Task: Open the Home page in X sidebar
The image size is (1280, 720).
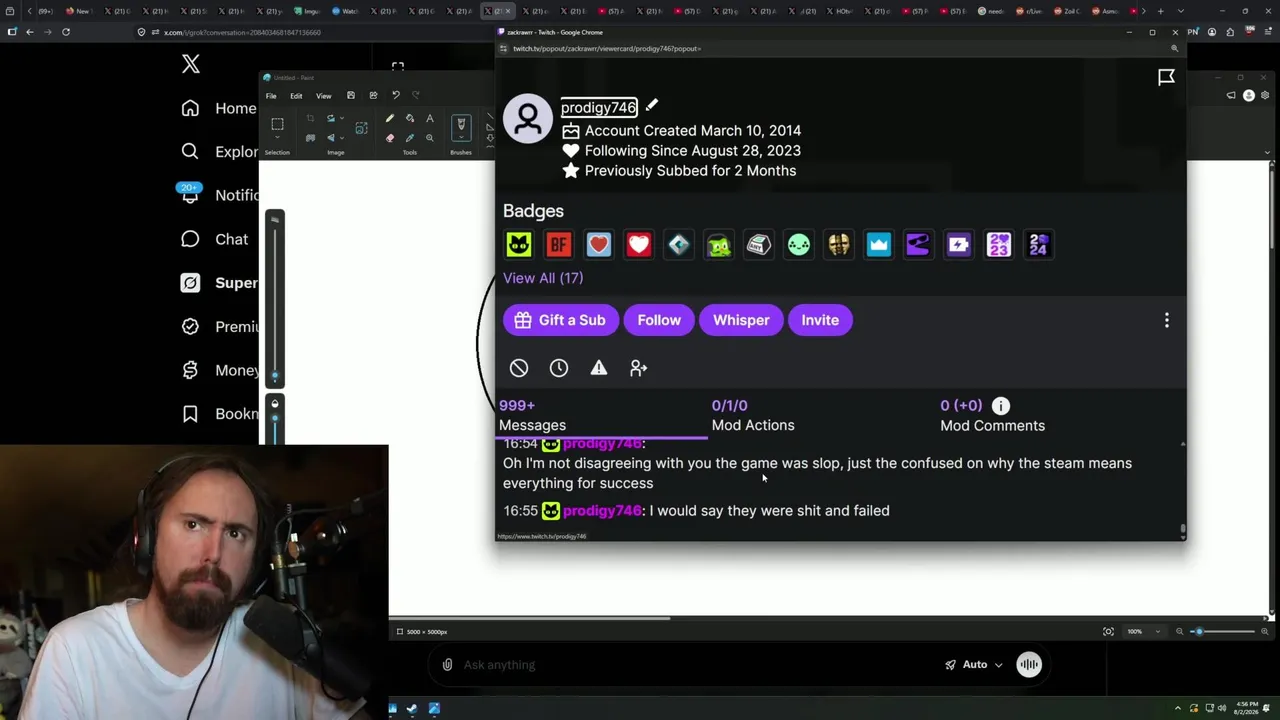Action: tap(220, 108)
